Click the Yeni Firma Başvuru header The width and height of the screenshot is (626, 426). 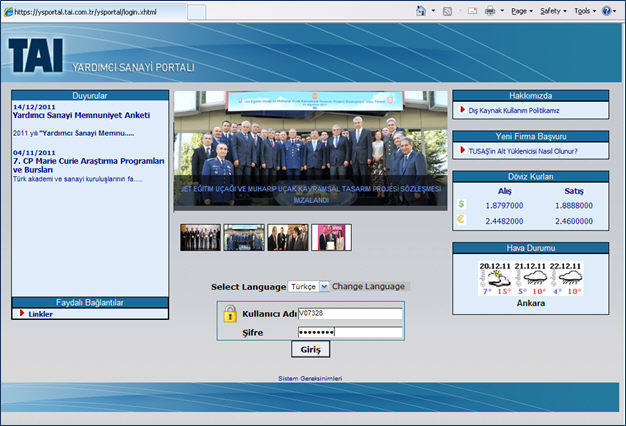click(x=531, y=136)
